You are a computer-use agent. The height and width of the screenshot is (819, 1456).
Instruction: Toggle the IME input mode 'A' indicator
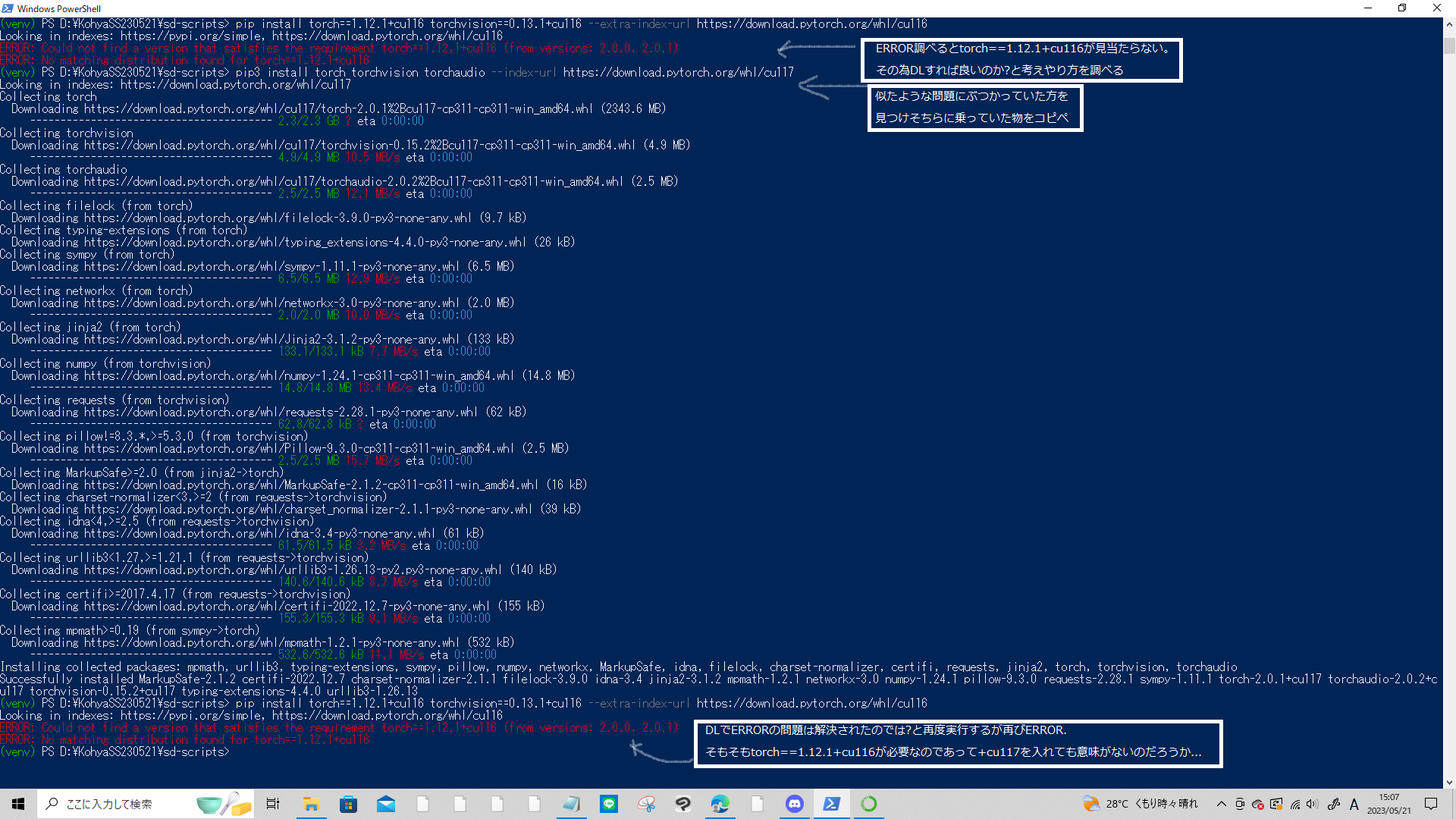coord(1354,804)
